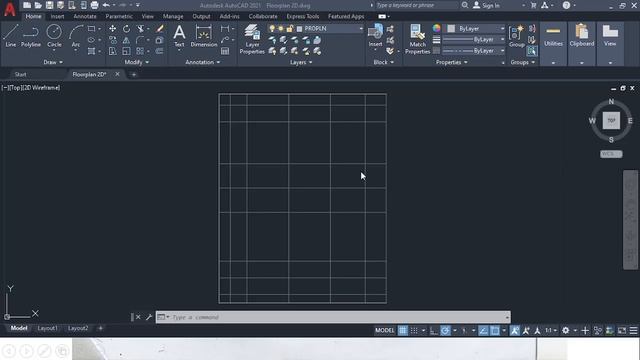Click the Offset tool icon
640x360 pixels.
coord(160,51)
